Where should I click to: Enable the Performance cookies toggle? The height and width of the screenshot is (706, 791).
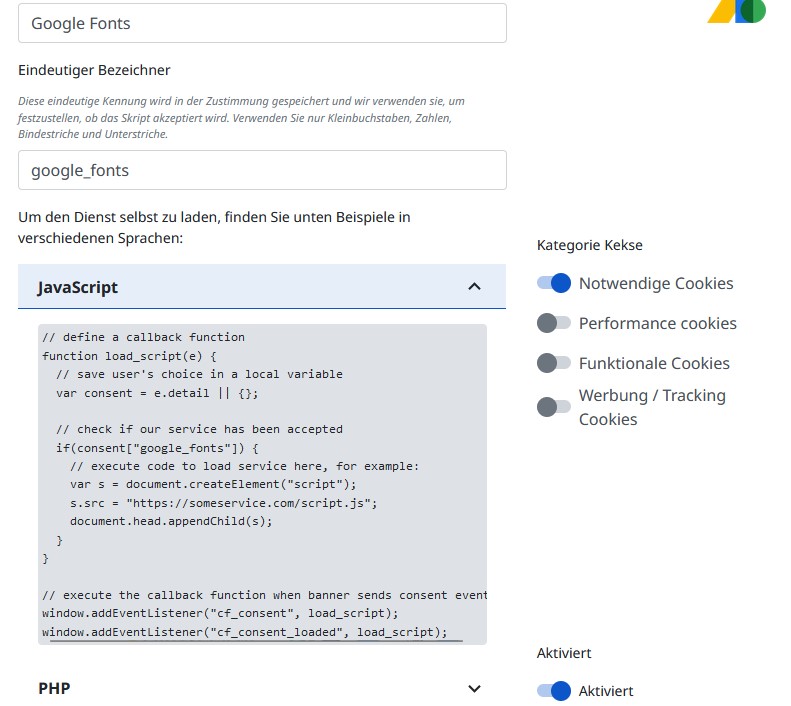(553, 323)
